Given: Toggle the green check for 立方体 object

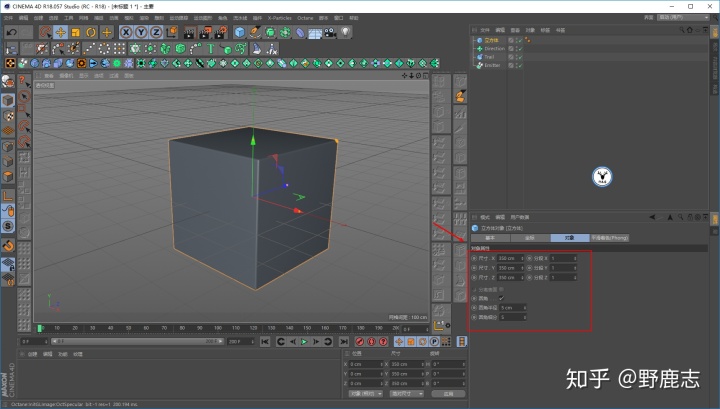Looking at the screenshot, I should click(520, 40).
